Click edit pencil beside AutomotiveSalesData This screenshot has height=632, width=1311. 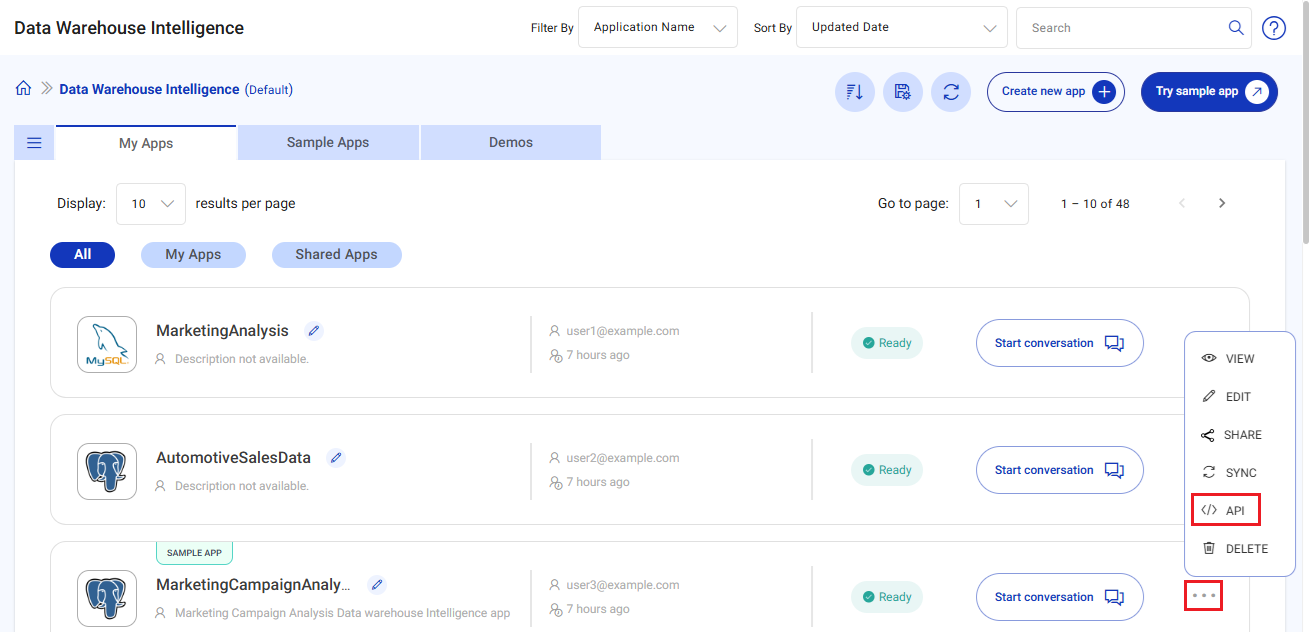pyautogui.click(x=336, y=458)
